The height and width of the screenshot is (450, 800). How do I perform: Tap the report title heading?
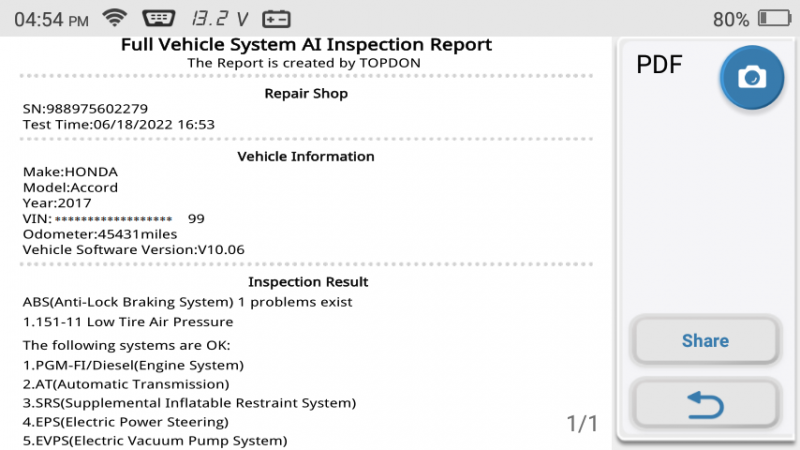[x=306, y=44]
